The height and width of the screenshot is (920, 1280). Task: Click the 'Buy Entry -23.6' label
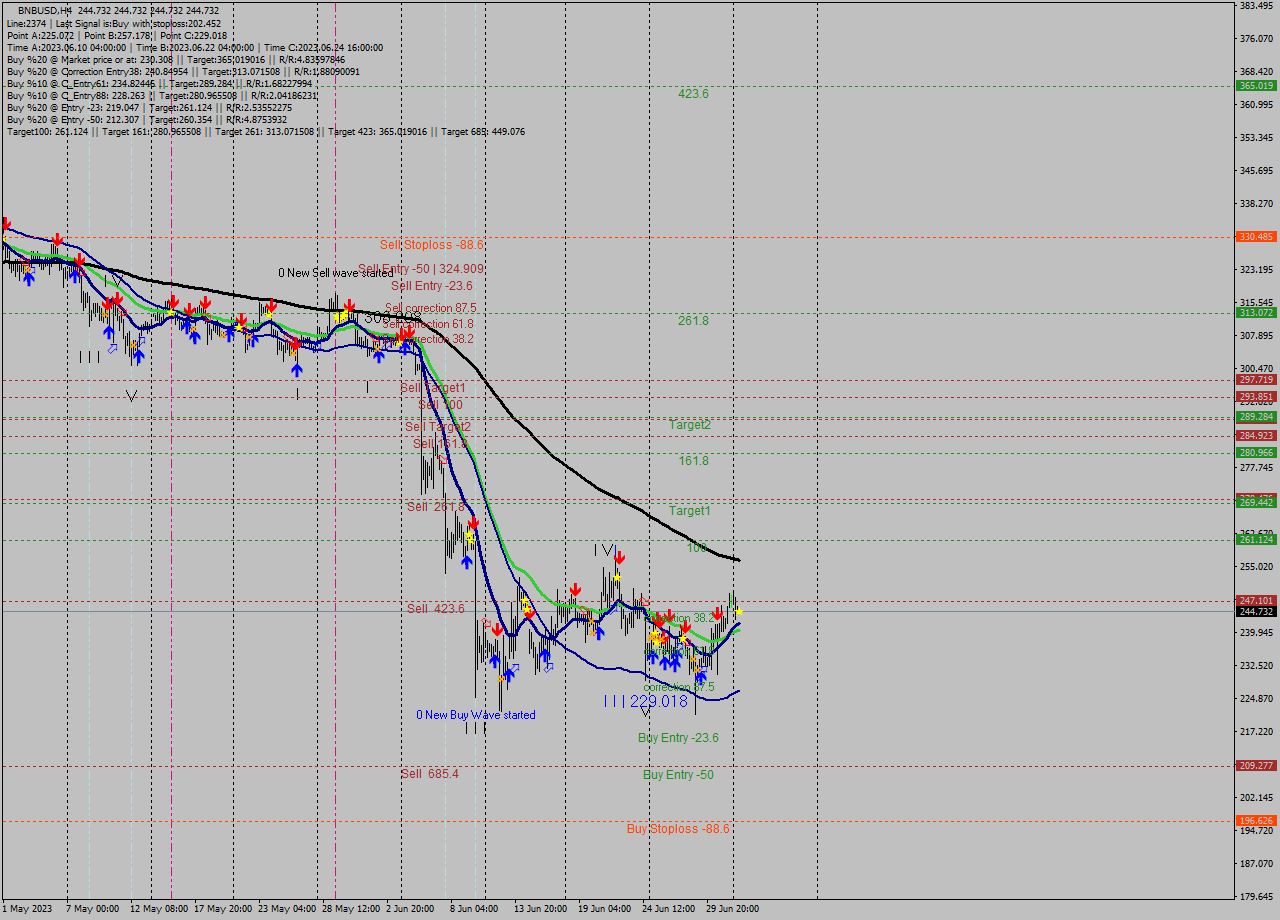pos(678,738)
